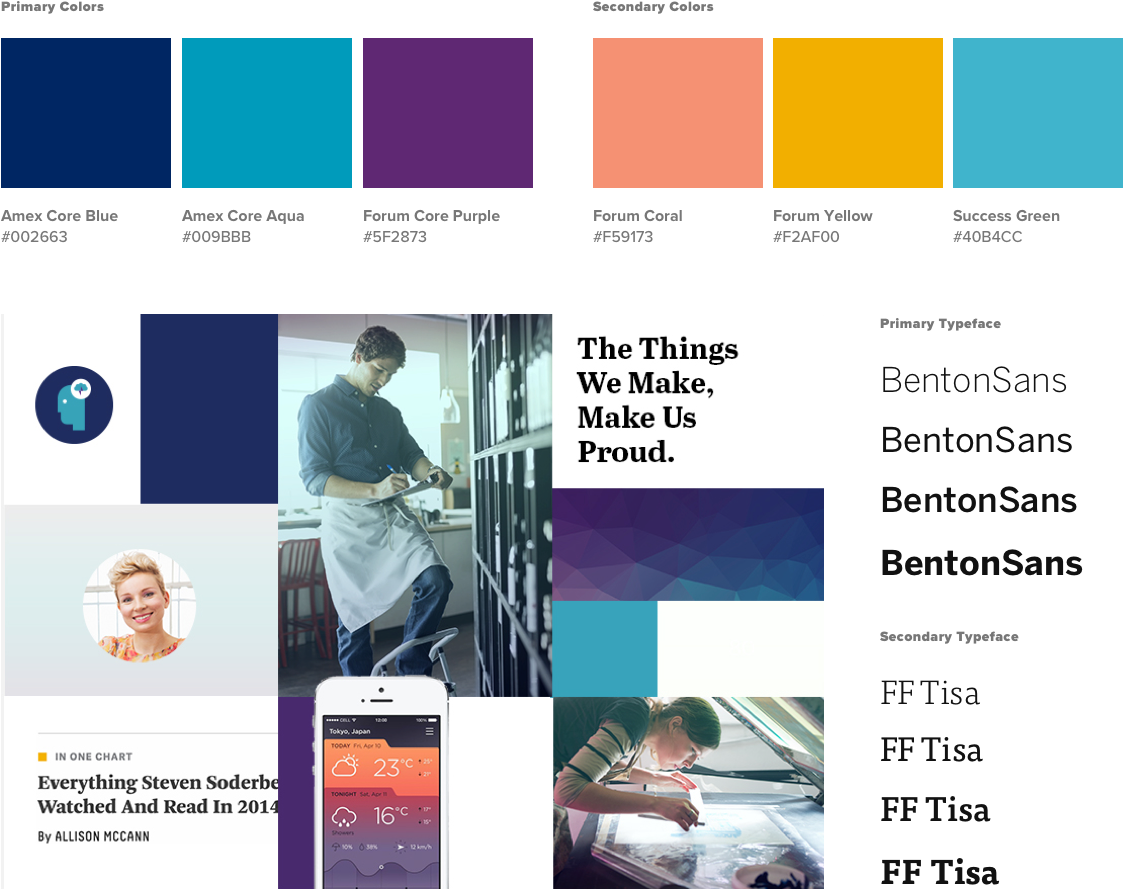Select the lightest FF Tisa sample
The image size is (1123, 889).
point(930,693)
